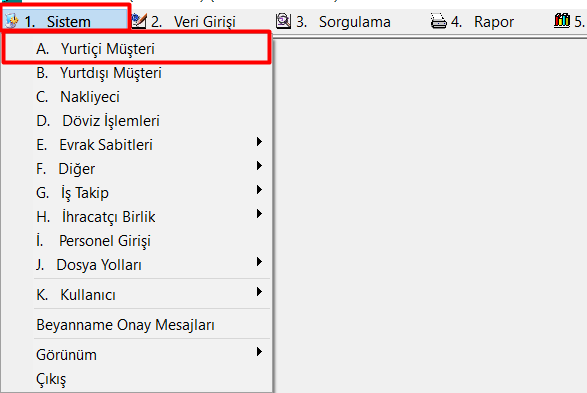Open Beyanname Onay Mesajları
Screen dimensions: 587x393
136,325
